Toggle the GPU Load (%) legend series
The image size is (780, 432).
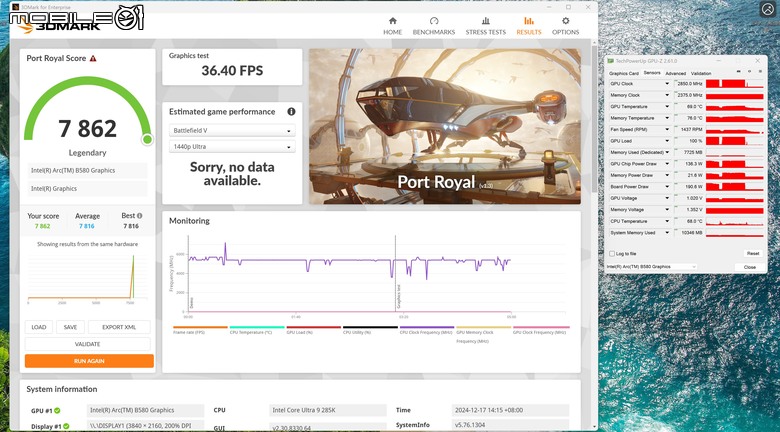coord(313,330)
